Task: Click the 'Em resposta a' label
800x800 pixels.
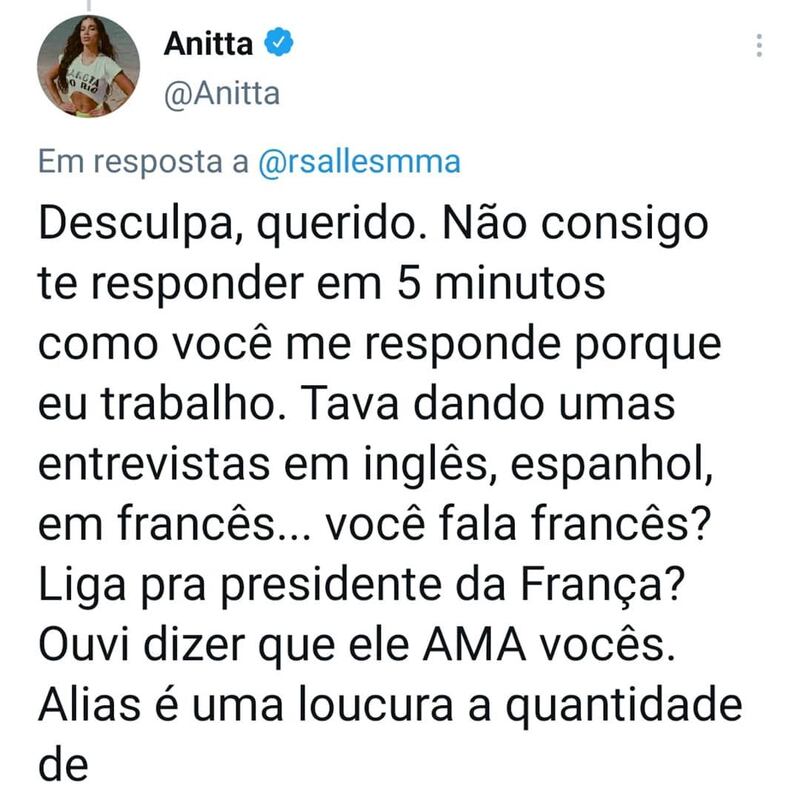Action: coord(143,162)
